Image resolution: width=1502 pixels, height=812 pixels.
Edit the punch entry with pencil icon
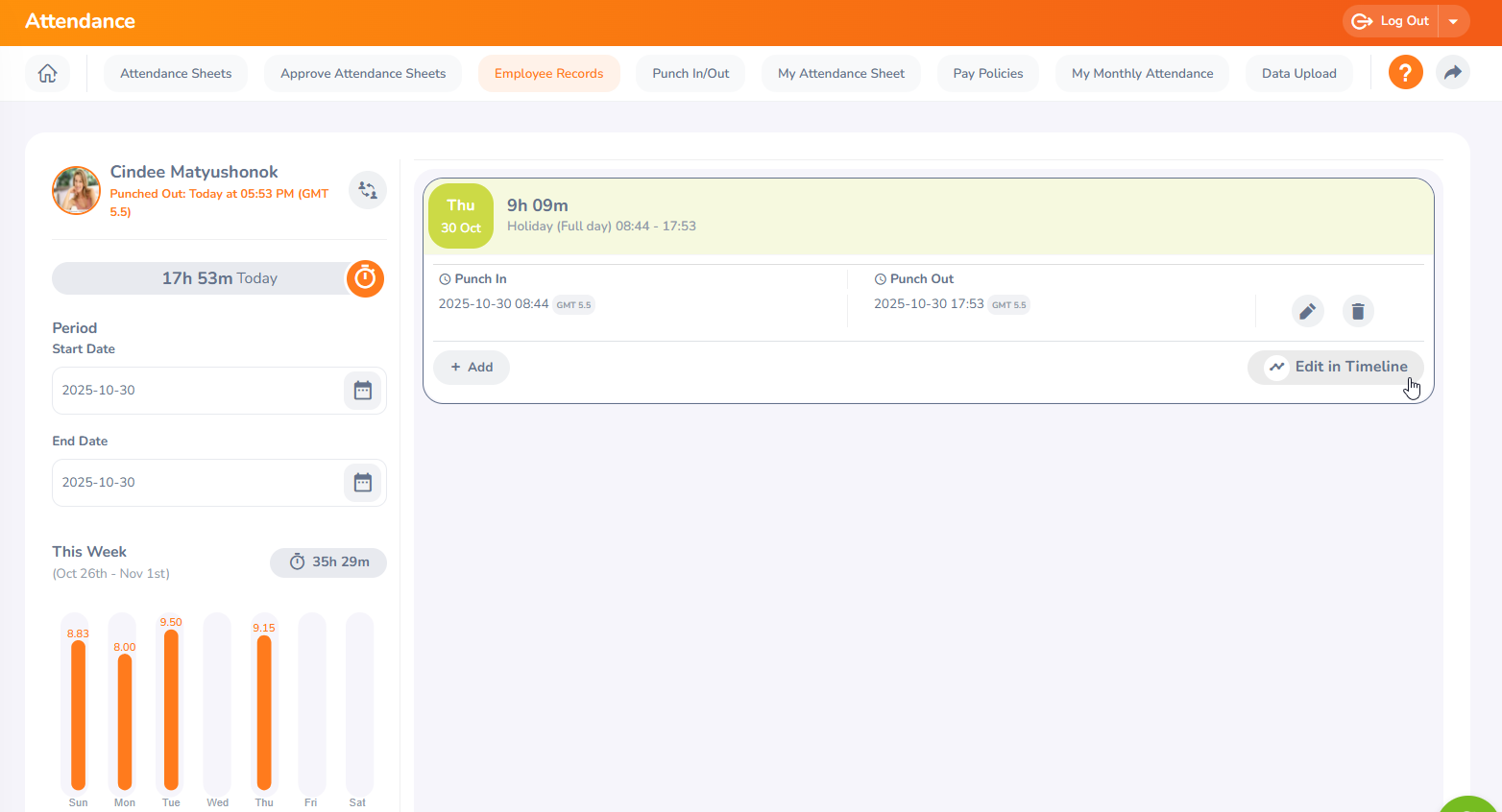[x=1307, y=311]
